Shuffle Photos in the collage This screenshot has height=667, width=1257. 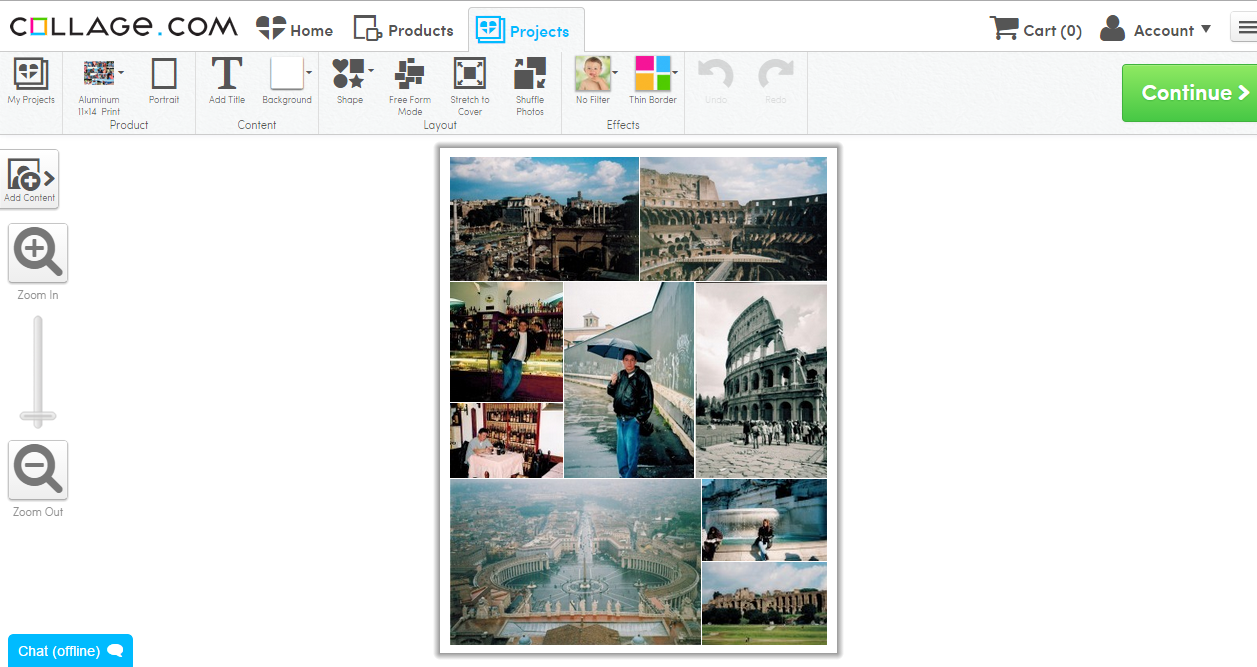point(530,86)
